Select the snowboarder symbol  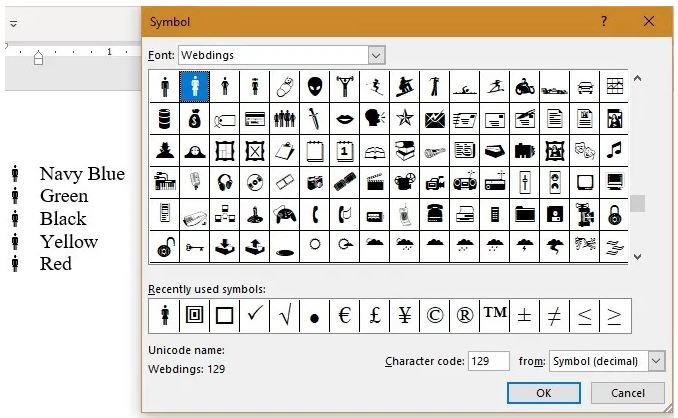(x=405, y=86)
